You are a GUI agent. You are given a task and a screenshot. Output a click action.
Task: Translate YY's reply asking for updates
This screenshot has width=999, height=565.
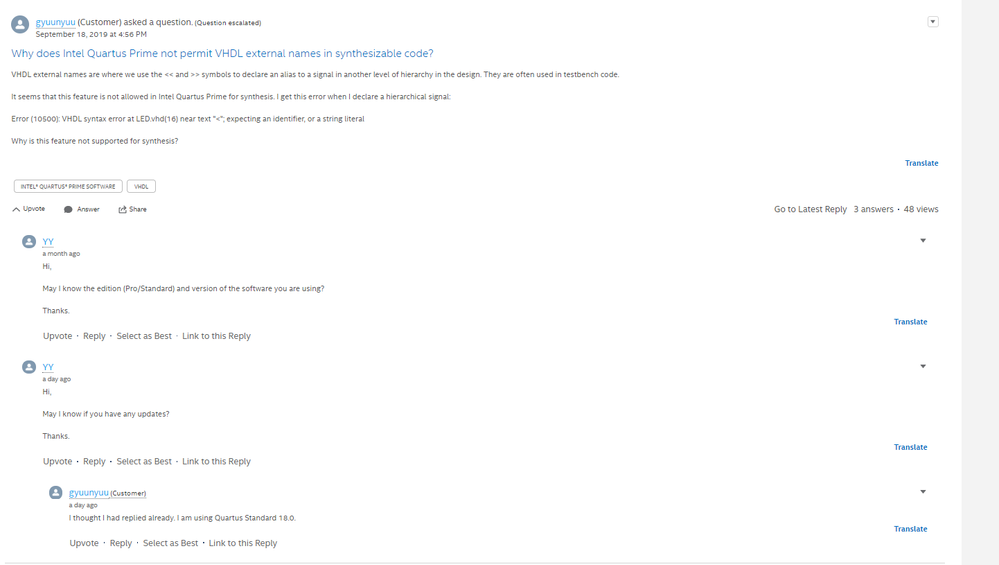coord(910,447)
